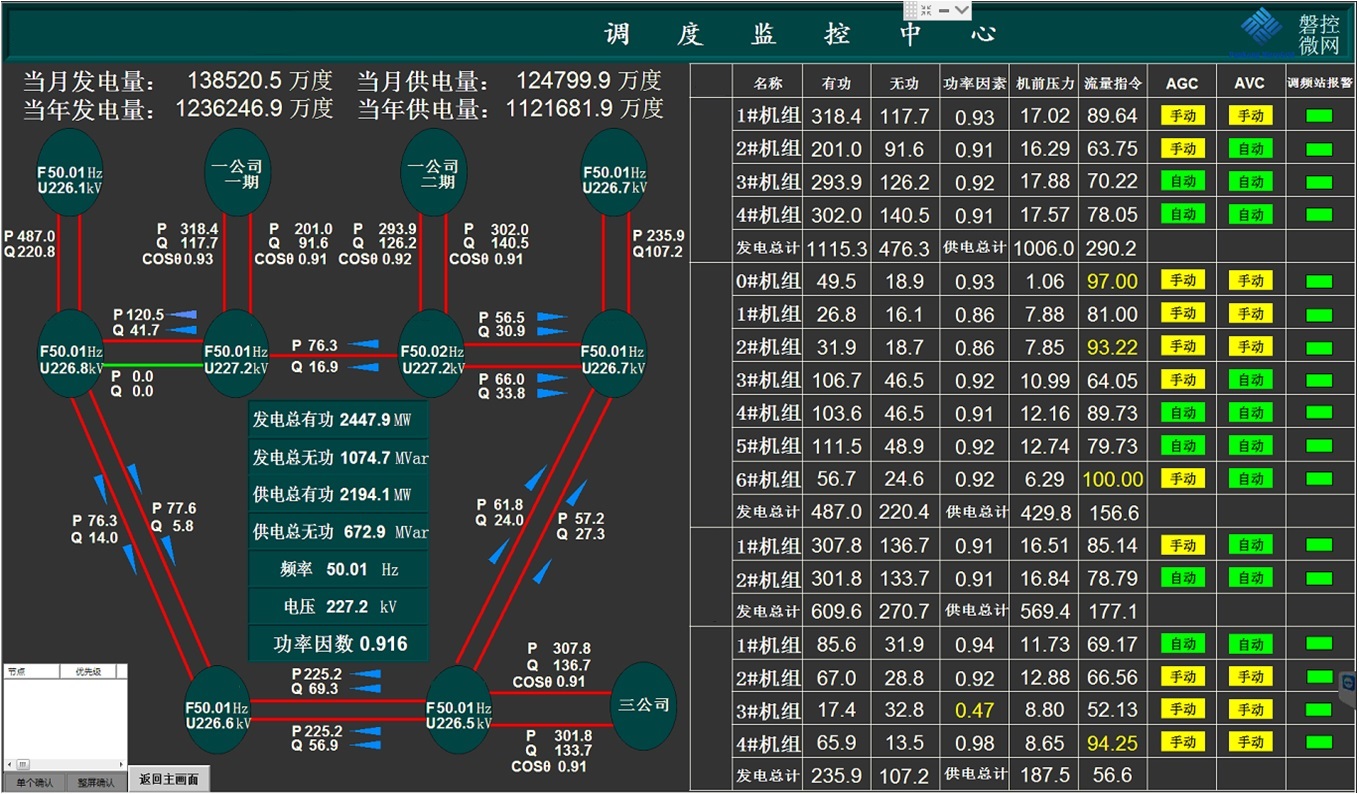Toggle AGC 手动 on the 6#机组 row
This screenshot has width=1359, height=794.
[x=1182, y=479]
